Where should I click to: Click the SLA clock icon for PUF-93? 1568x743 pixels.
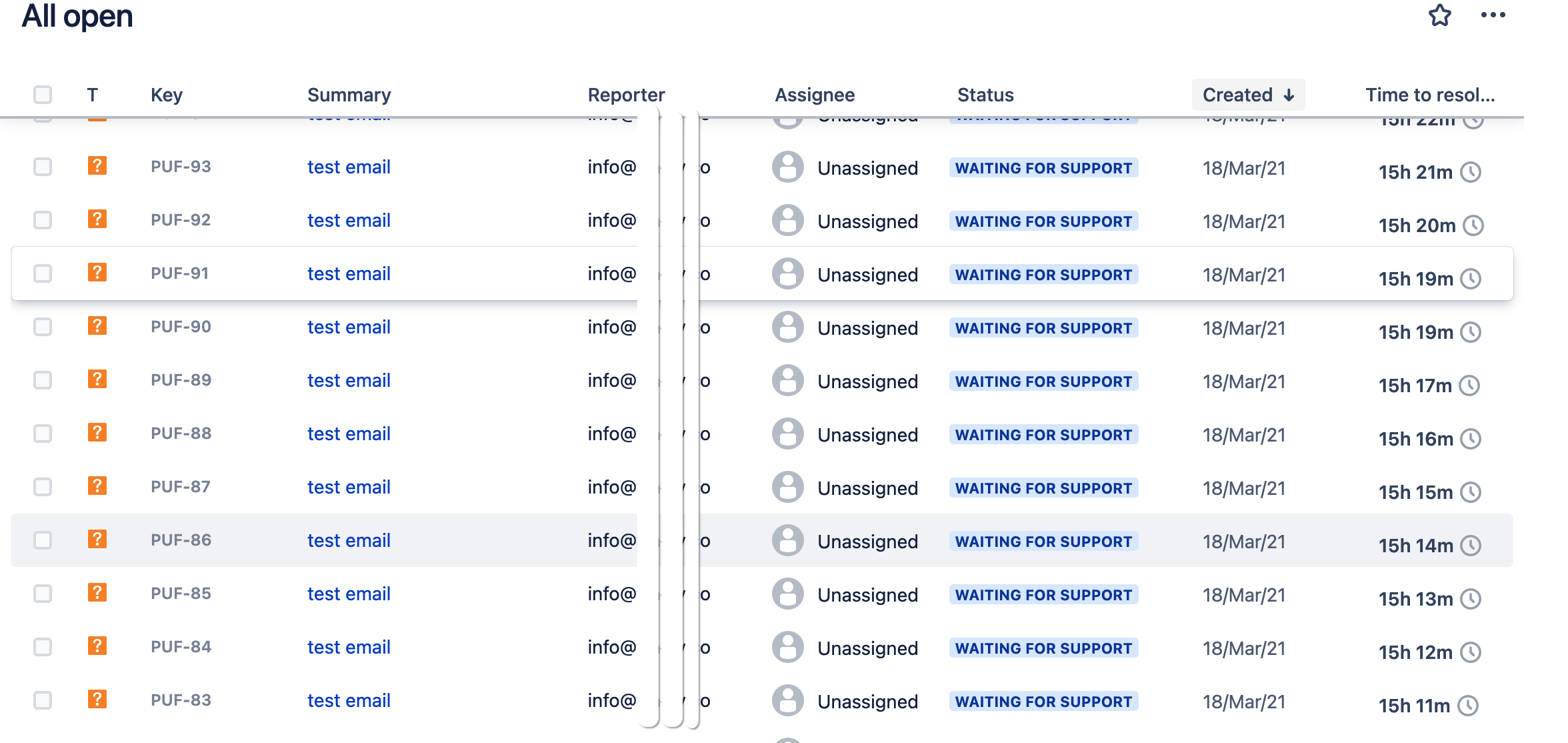(x=1471, y=172)
